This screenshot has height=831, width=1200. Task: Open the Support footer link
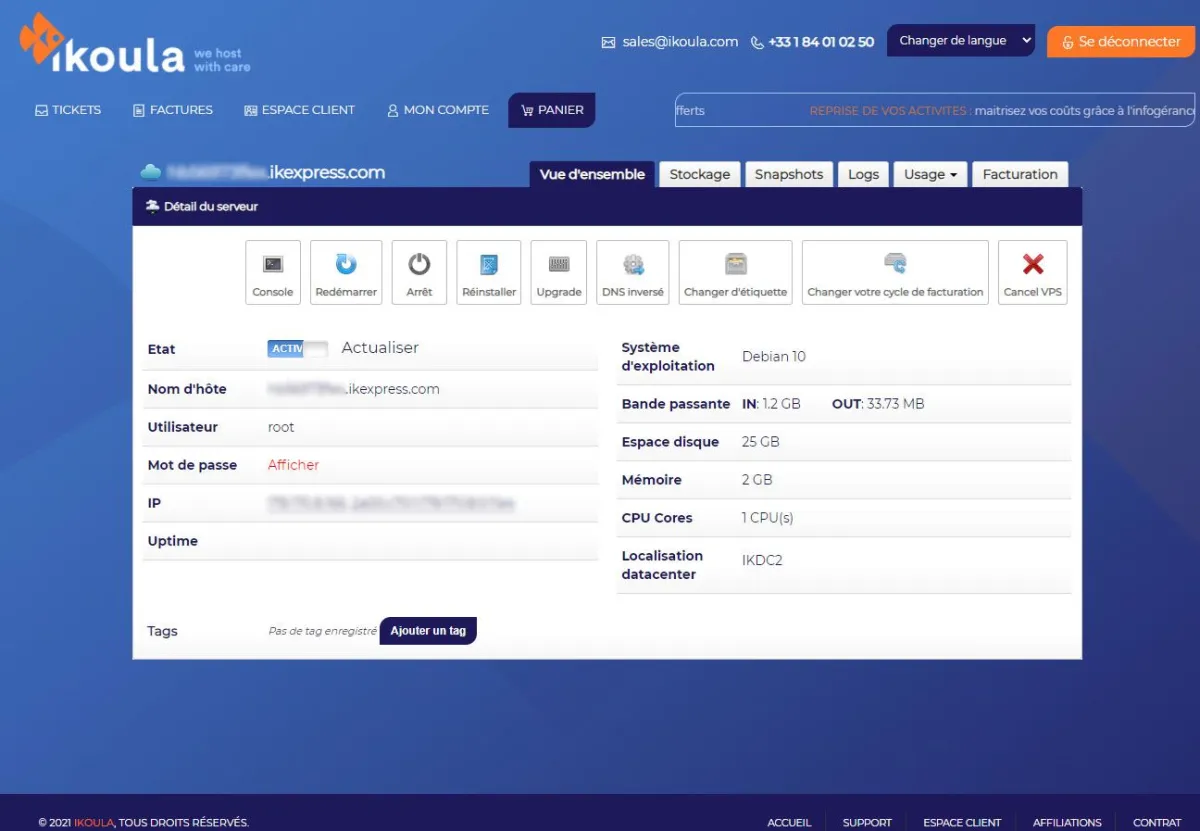867,823
